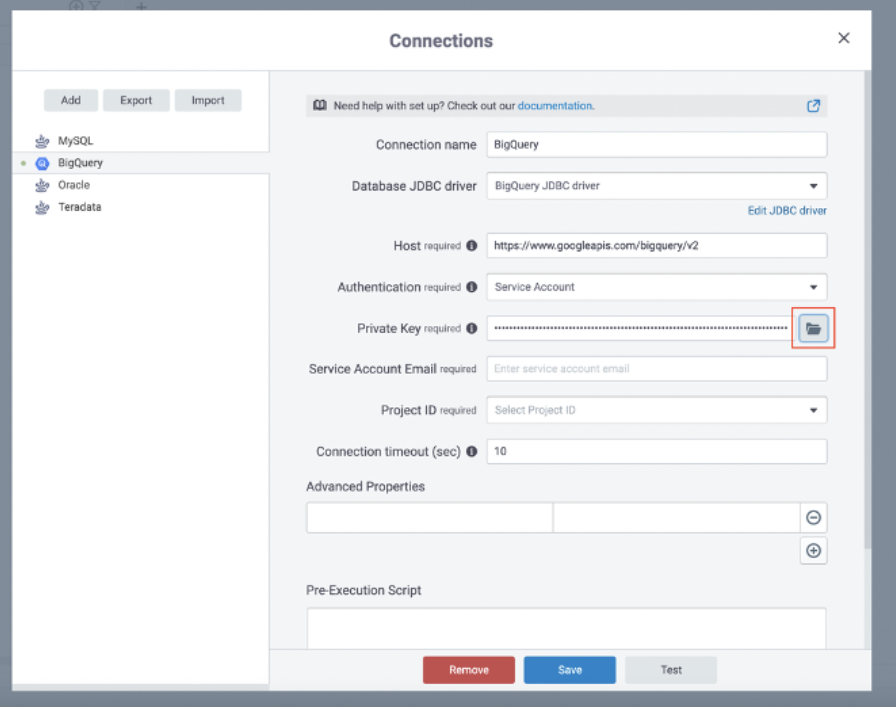Click the folder icon to browse private key
This screenshot has height=709, width=896.
point(813,329)
